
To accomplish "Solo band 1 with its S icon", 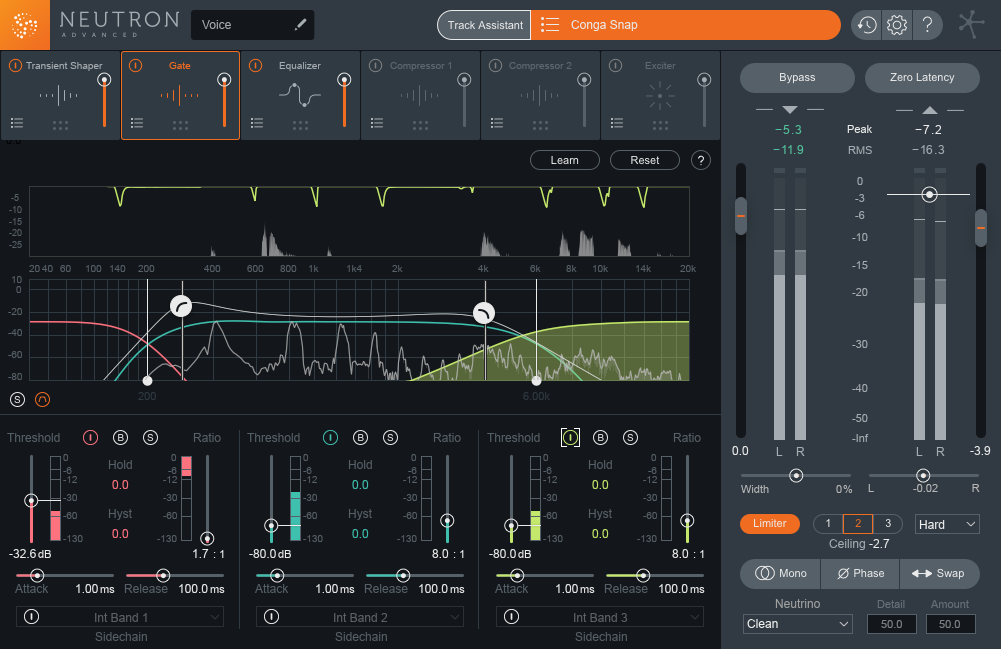I will [150, 437].
